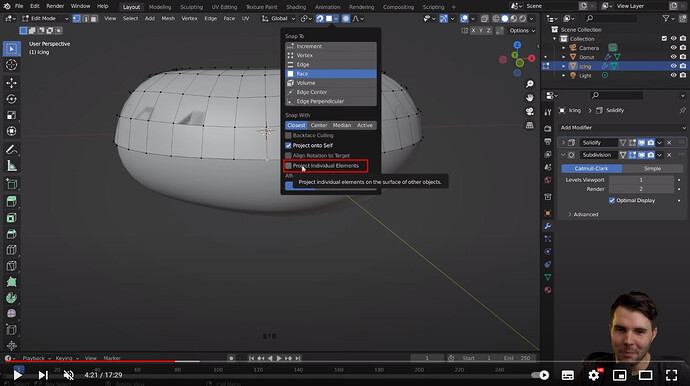
Task: Click the Zoom viewport icon
Action: click(x=529, y=84)
